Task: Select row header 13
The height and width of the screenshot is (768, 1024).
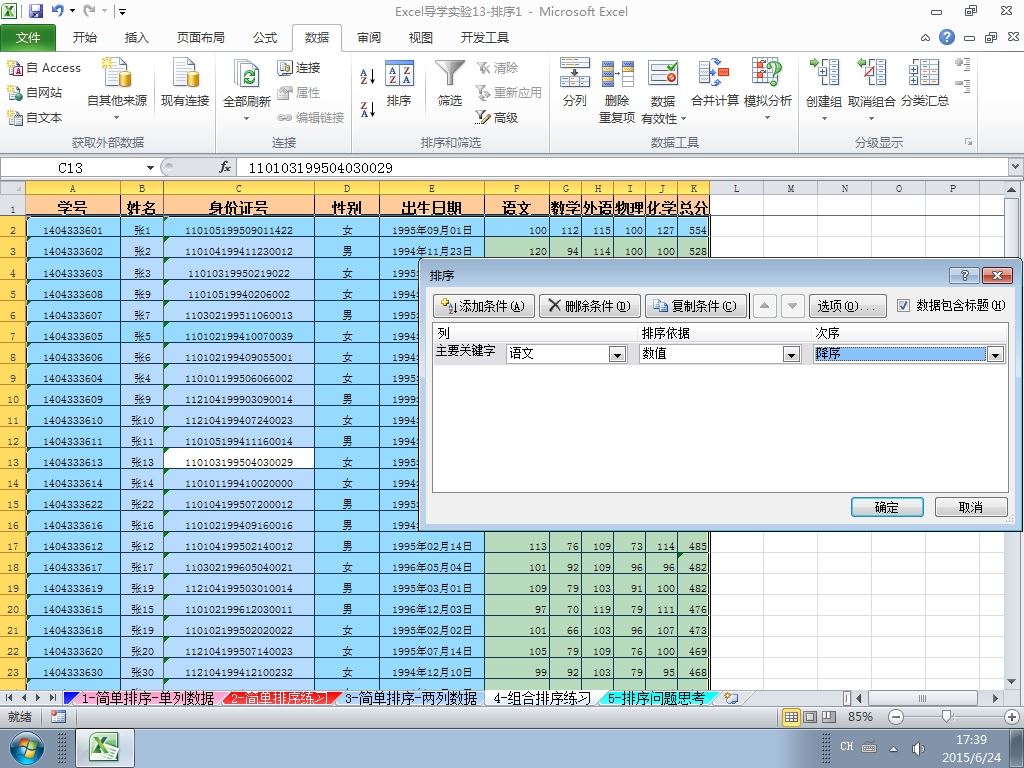Action: 13,462
